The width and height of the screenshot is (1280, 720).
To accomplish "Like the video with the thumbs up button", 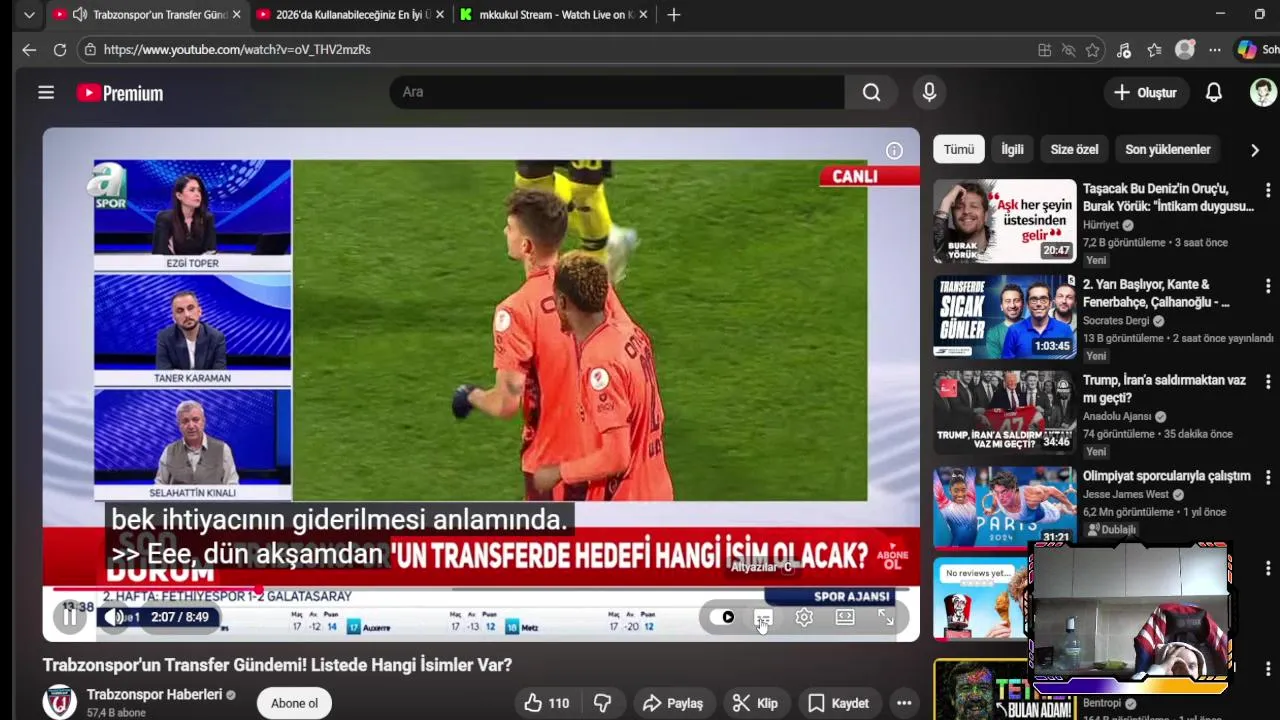I will (x=547, y=703).
